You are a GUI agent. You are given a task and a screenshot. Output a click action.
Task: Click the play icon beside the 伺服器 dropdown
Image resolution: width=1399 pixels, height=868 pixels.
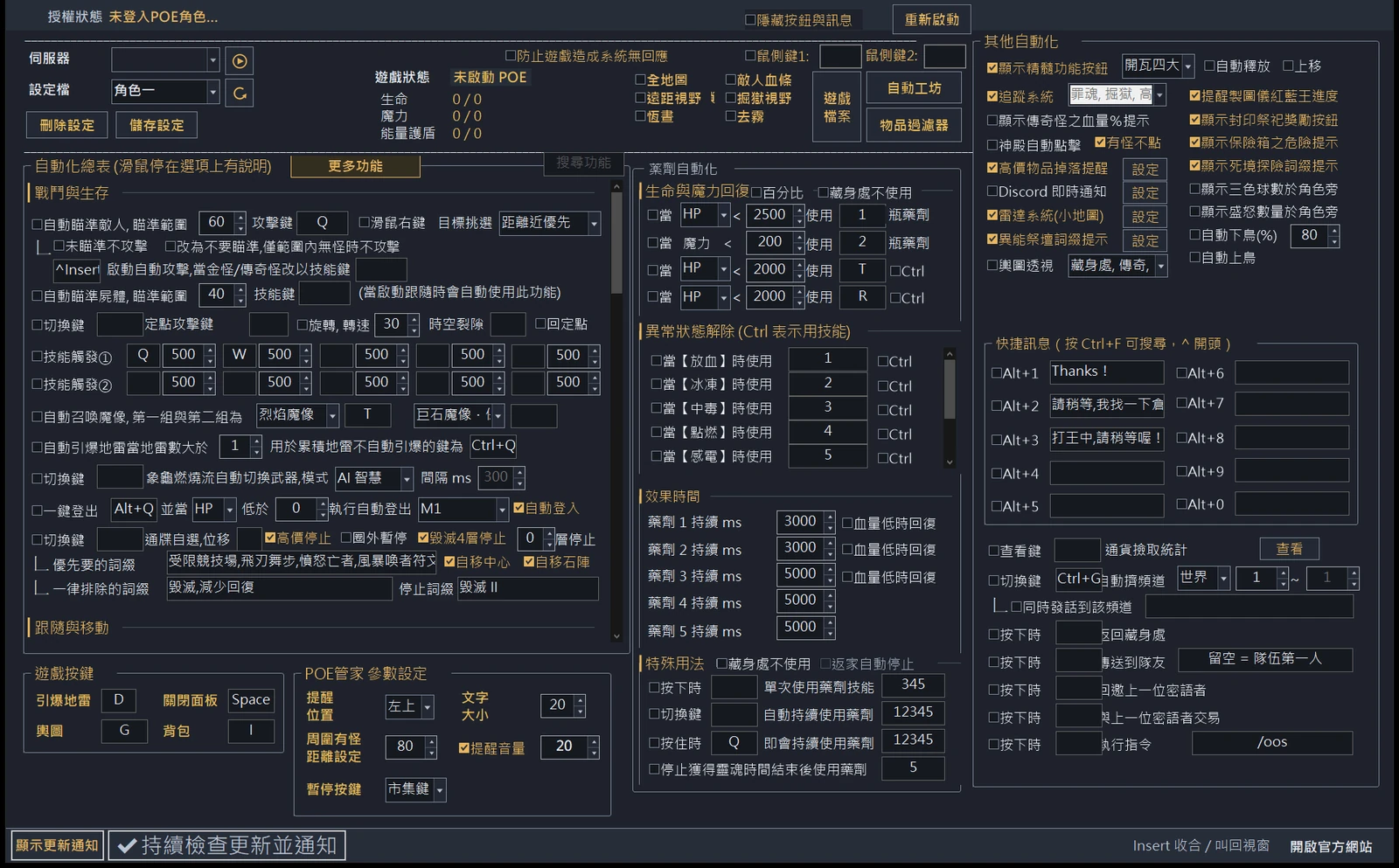239,60
